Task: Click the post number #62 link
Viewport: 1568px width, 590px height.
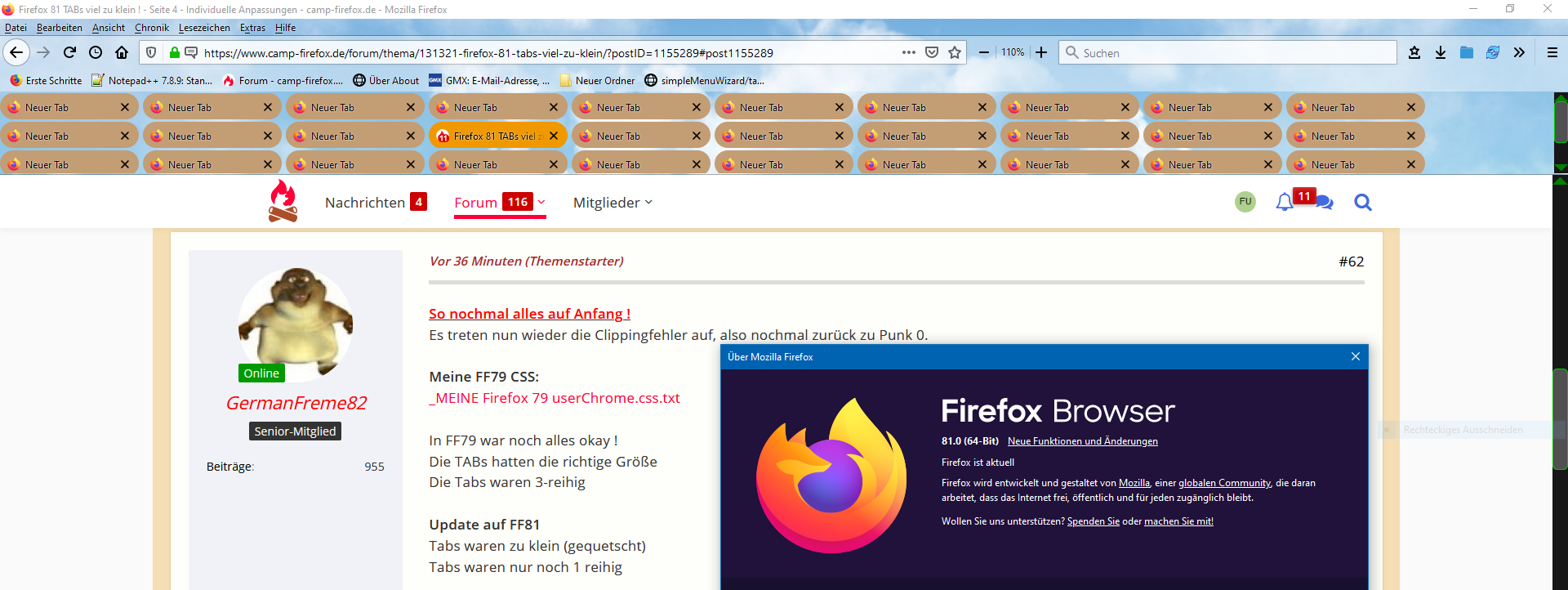Action: [x=1352, y=261]
